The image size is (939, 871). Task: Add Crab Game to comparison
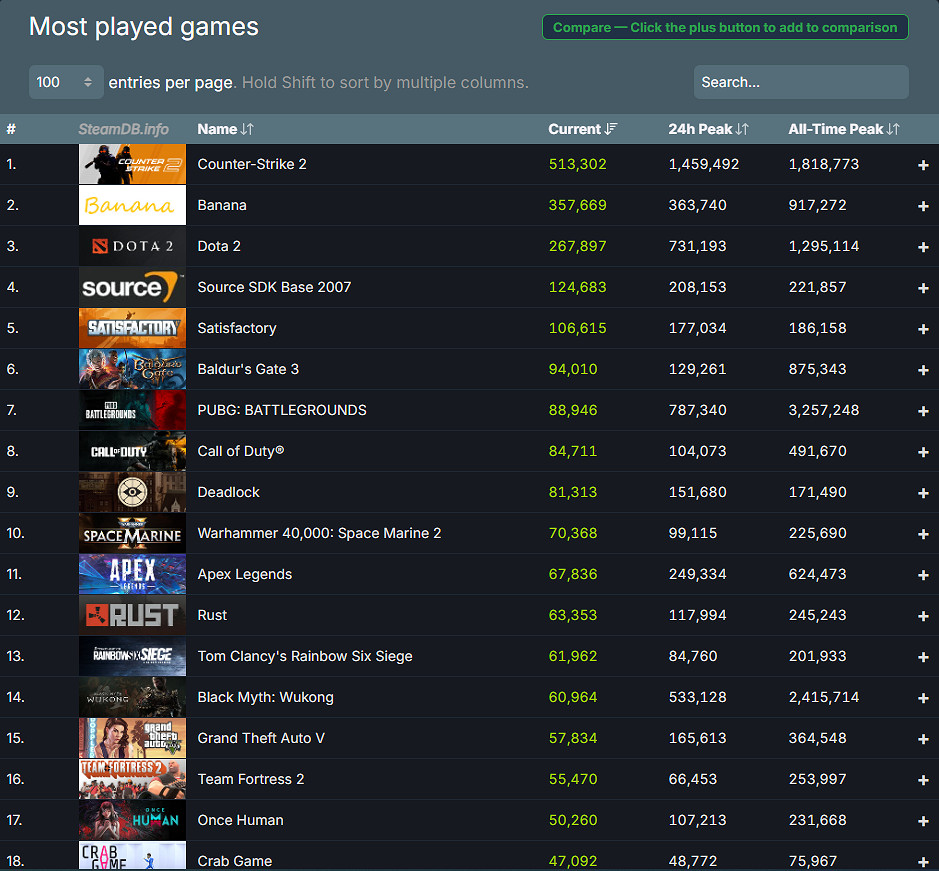(x=923, y=861)
